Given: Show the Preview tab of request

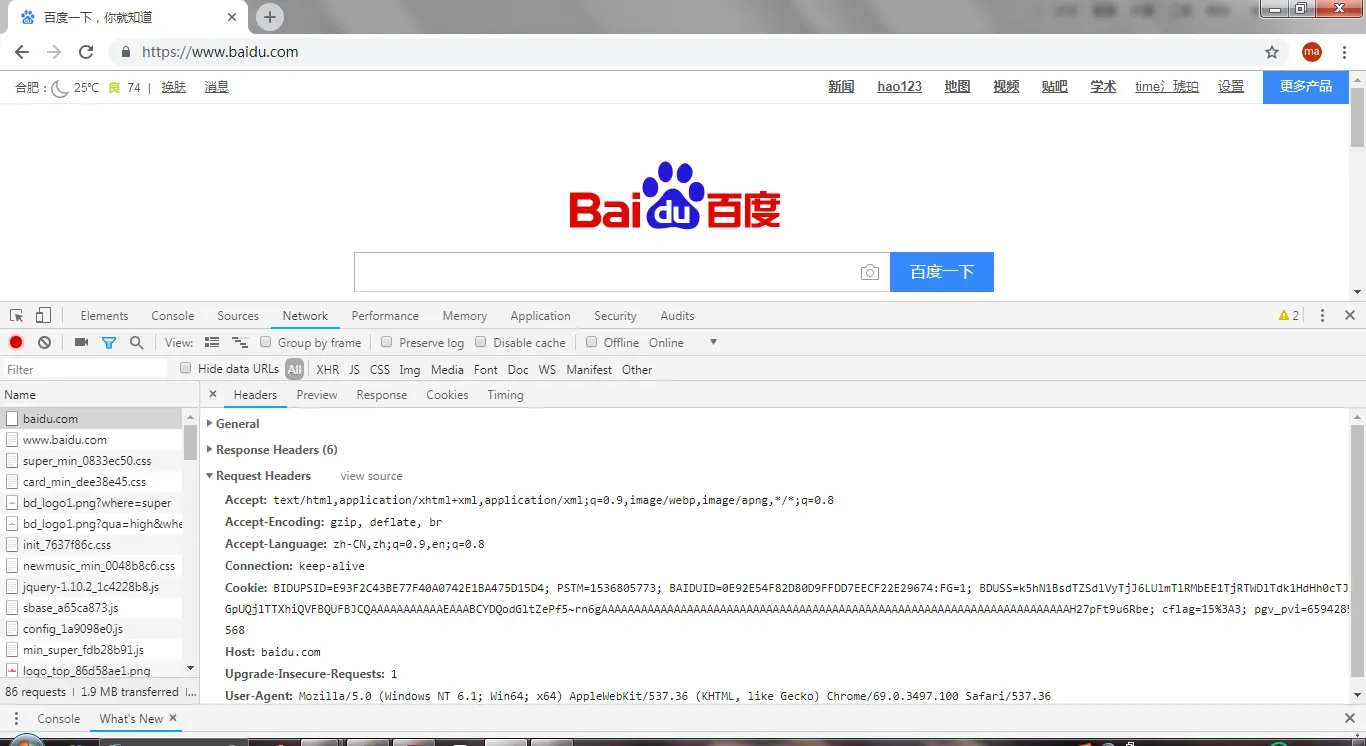Looking at the screenshot, I should [317, 395].
